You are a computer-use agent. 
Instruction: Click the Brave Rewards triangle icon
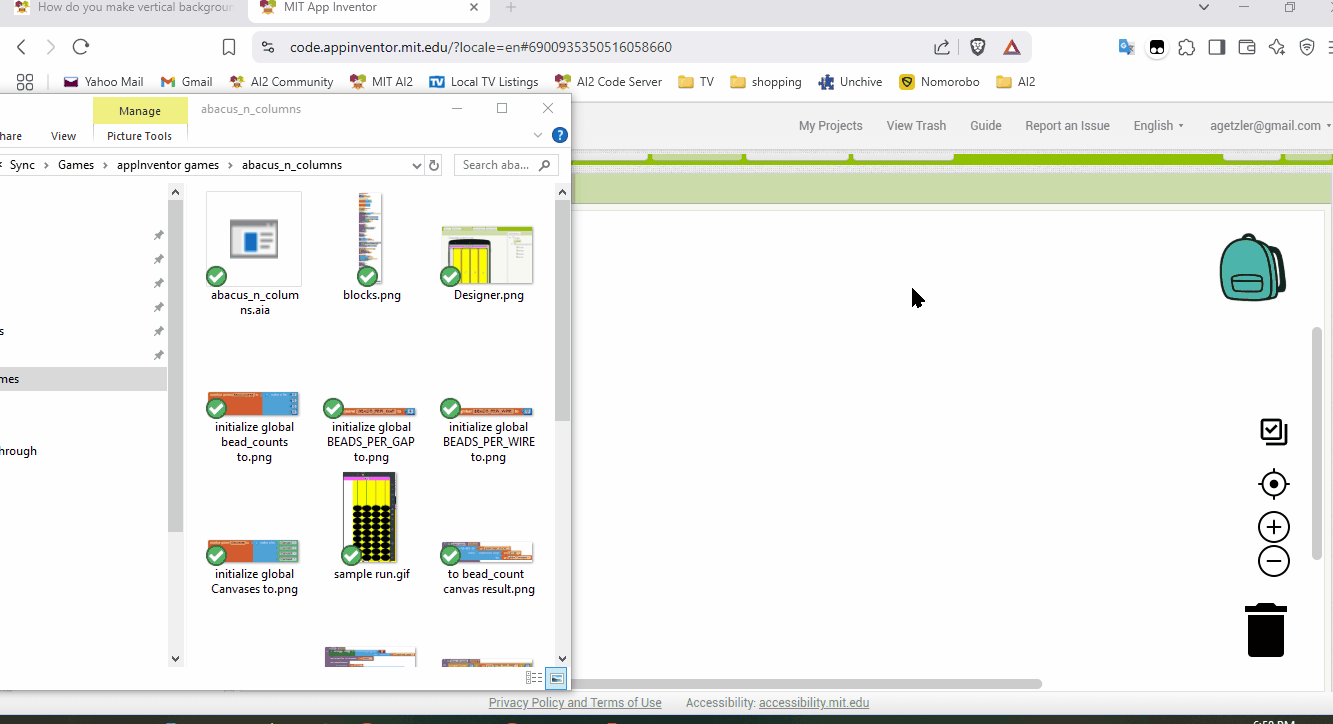[x=1012, y=47]
